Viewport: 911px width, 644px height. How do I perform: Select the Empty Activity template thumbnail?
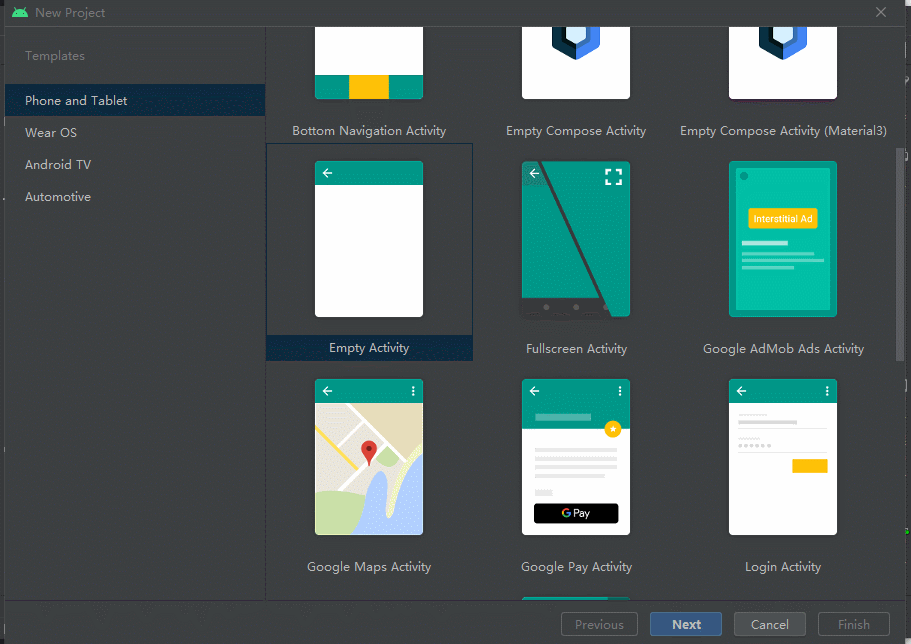tap(369, 240)
